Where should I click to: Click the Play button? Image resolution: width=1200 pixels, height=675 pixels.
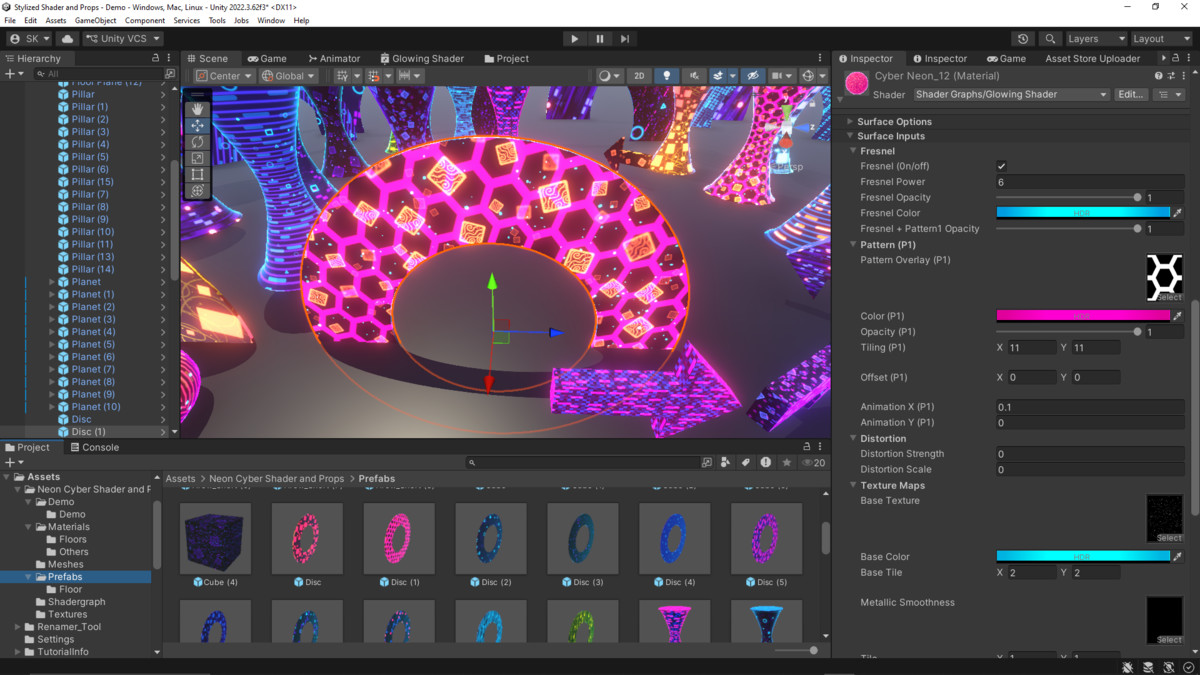point(574,39)
